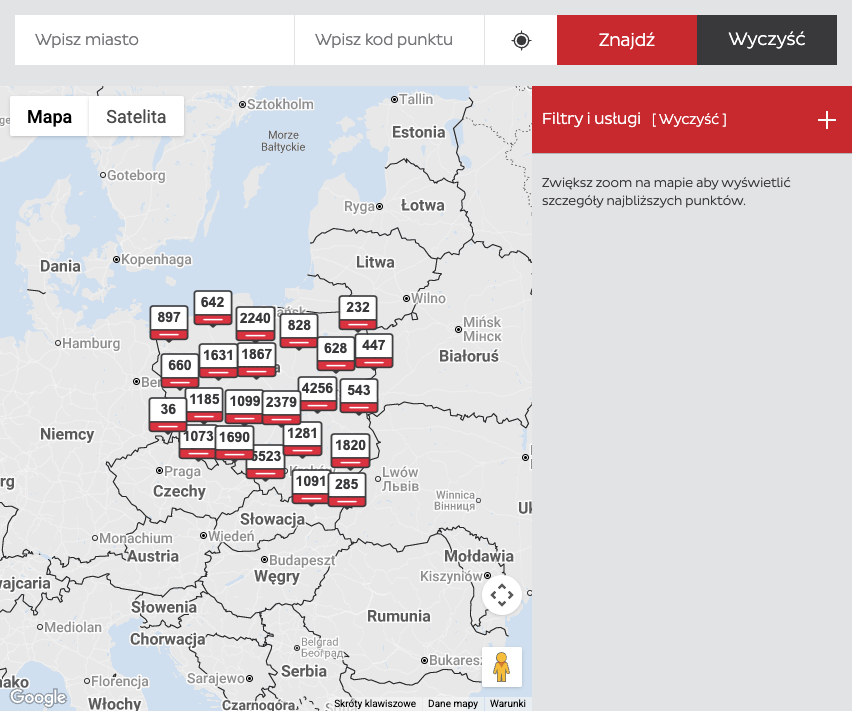Switch to Satelita map view
The width and height of the screenshot is (852, 711).
[x=136, y=117]
